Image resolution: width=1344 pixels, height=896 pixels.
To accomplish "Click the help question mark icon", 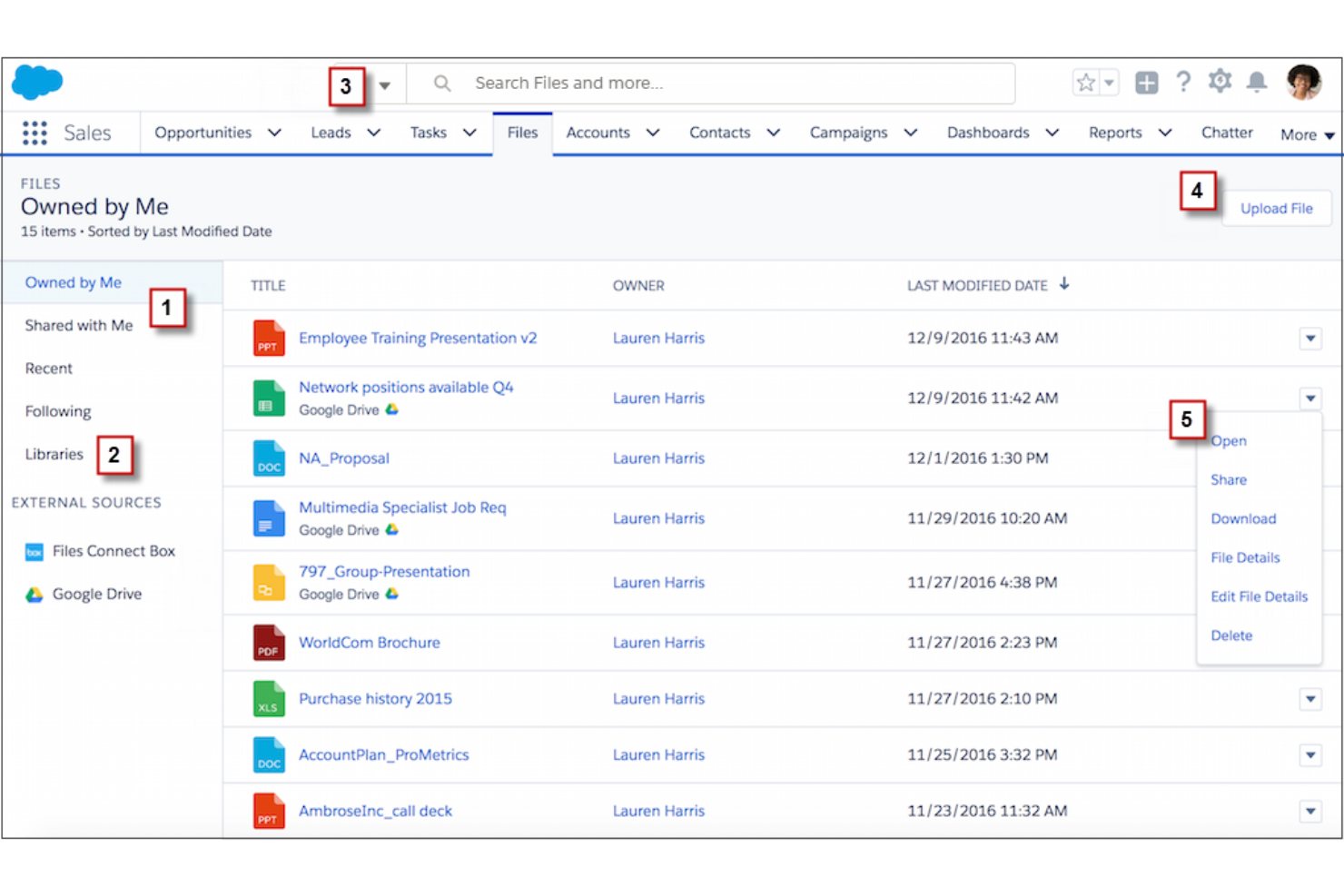I will coord(1183,82).
